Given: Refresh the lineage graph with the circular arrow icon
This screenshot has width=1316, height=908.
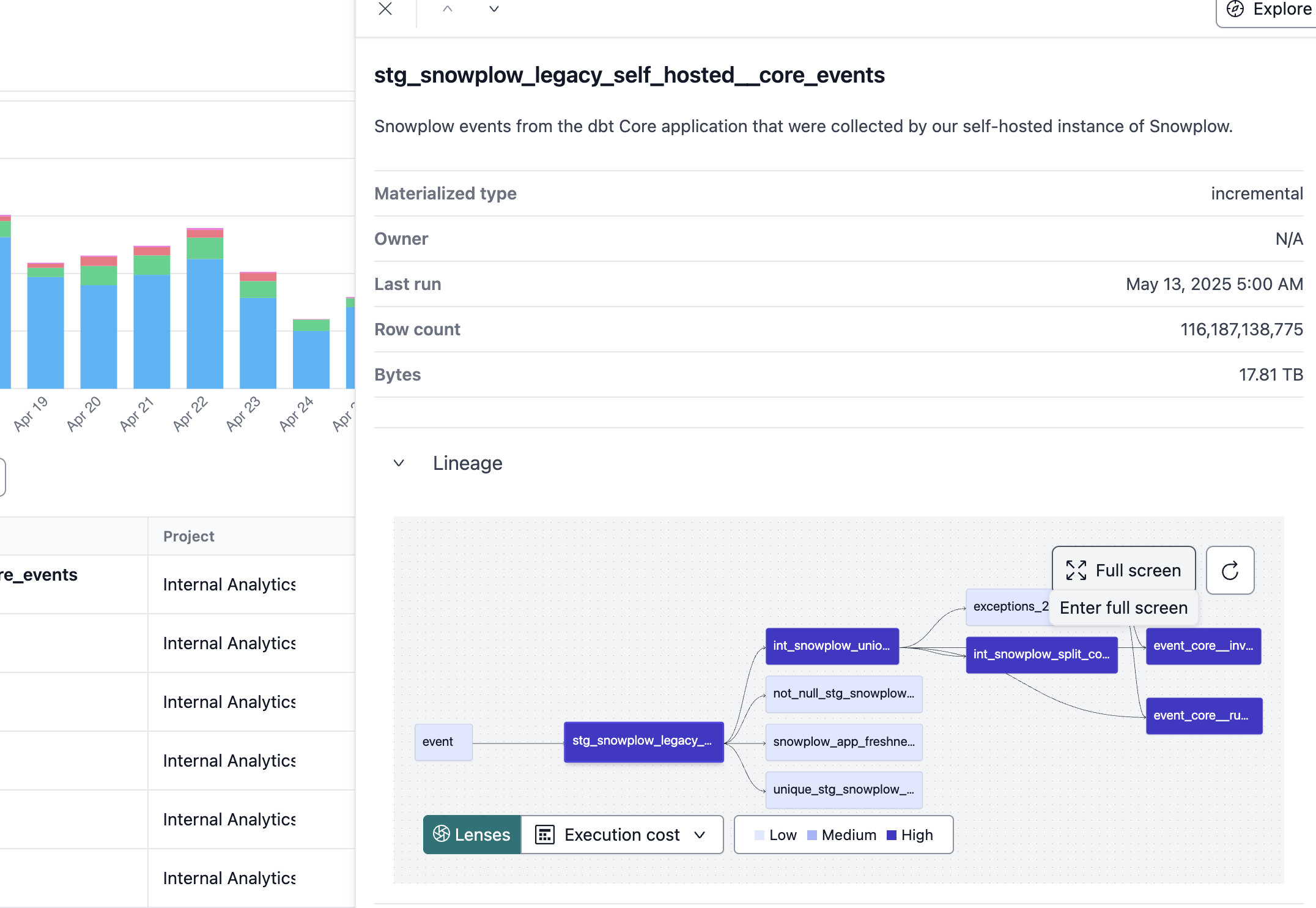Looking at the screenshot, I should point(1230,570).
